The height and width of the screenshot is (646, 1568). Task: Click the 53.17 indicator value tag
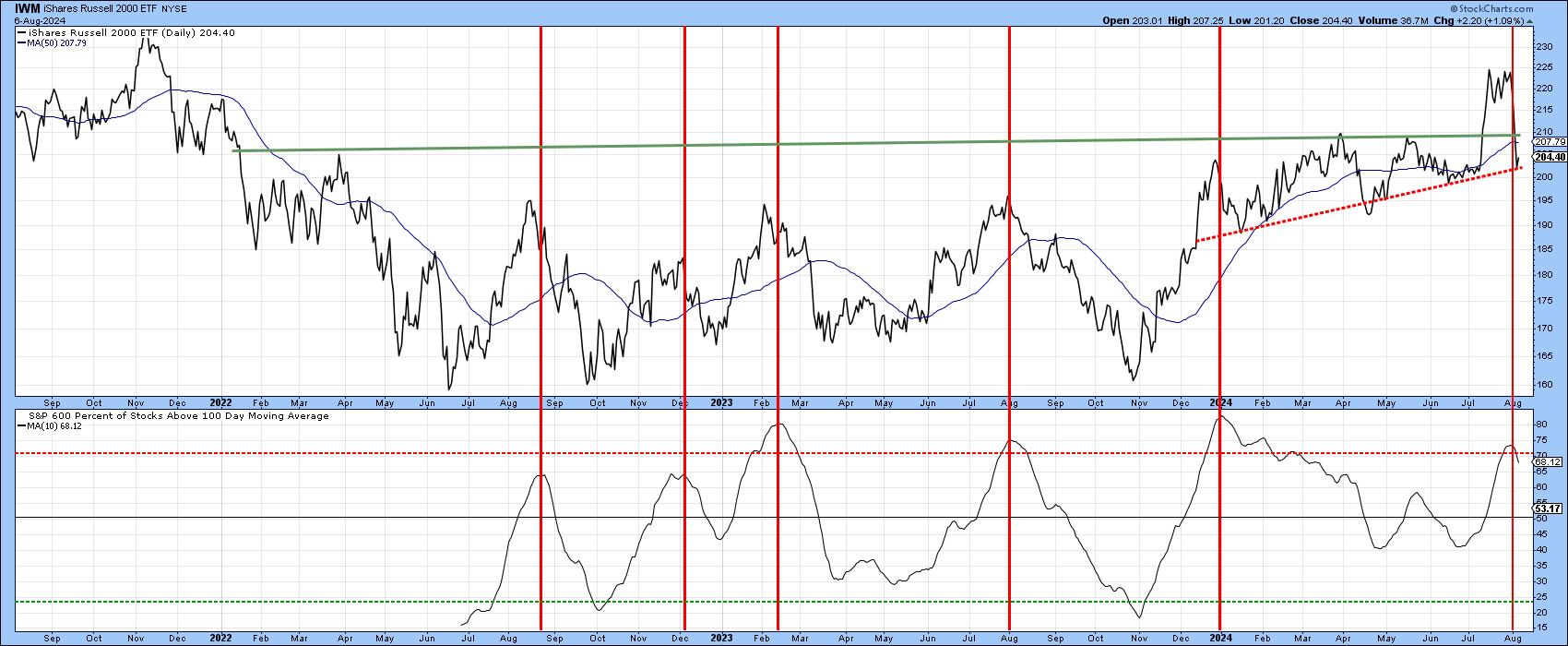point(1548,508)
